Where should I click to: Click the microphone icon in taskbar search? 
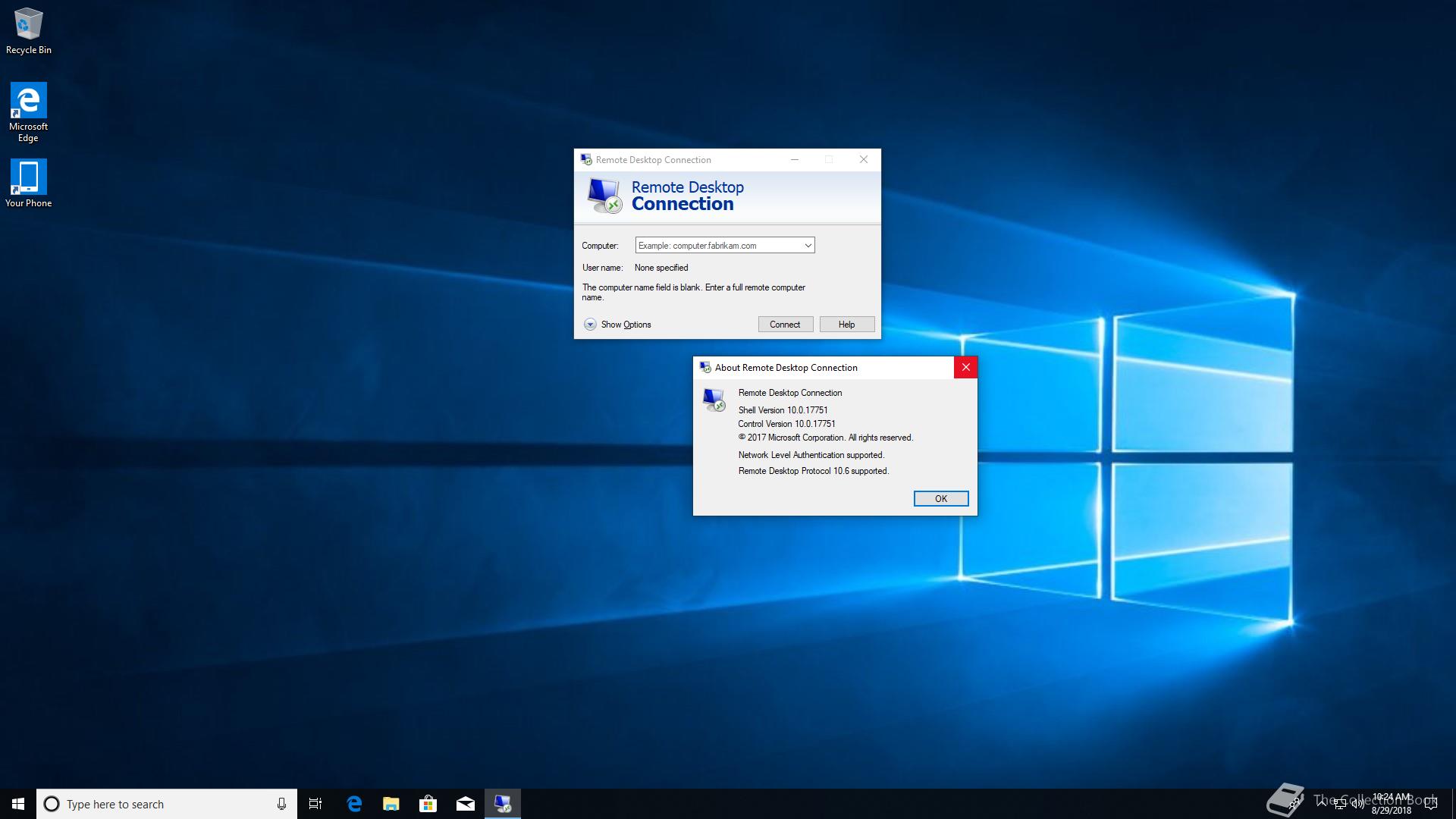click(281, 804)
